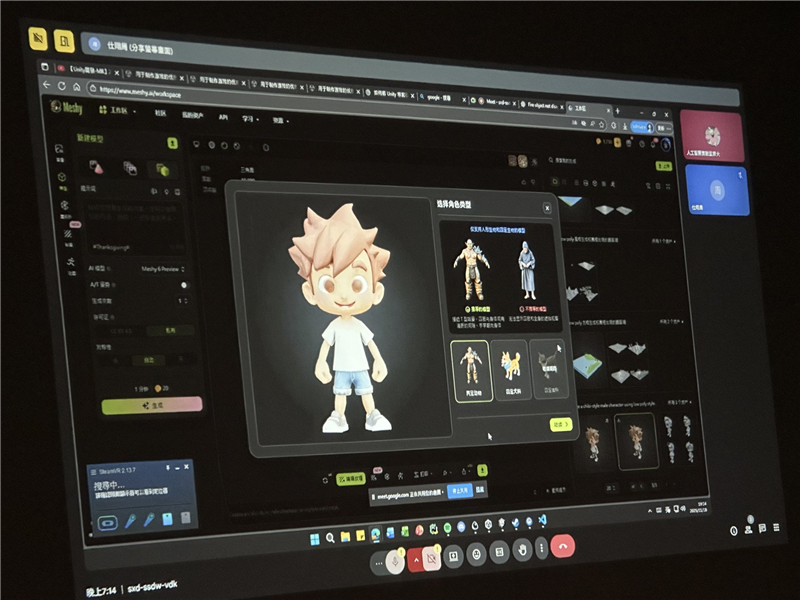Open the API menu item in the top navigation

224,116
